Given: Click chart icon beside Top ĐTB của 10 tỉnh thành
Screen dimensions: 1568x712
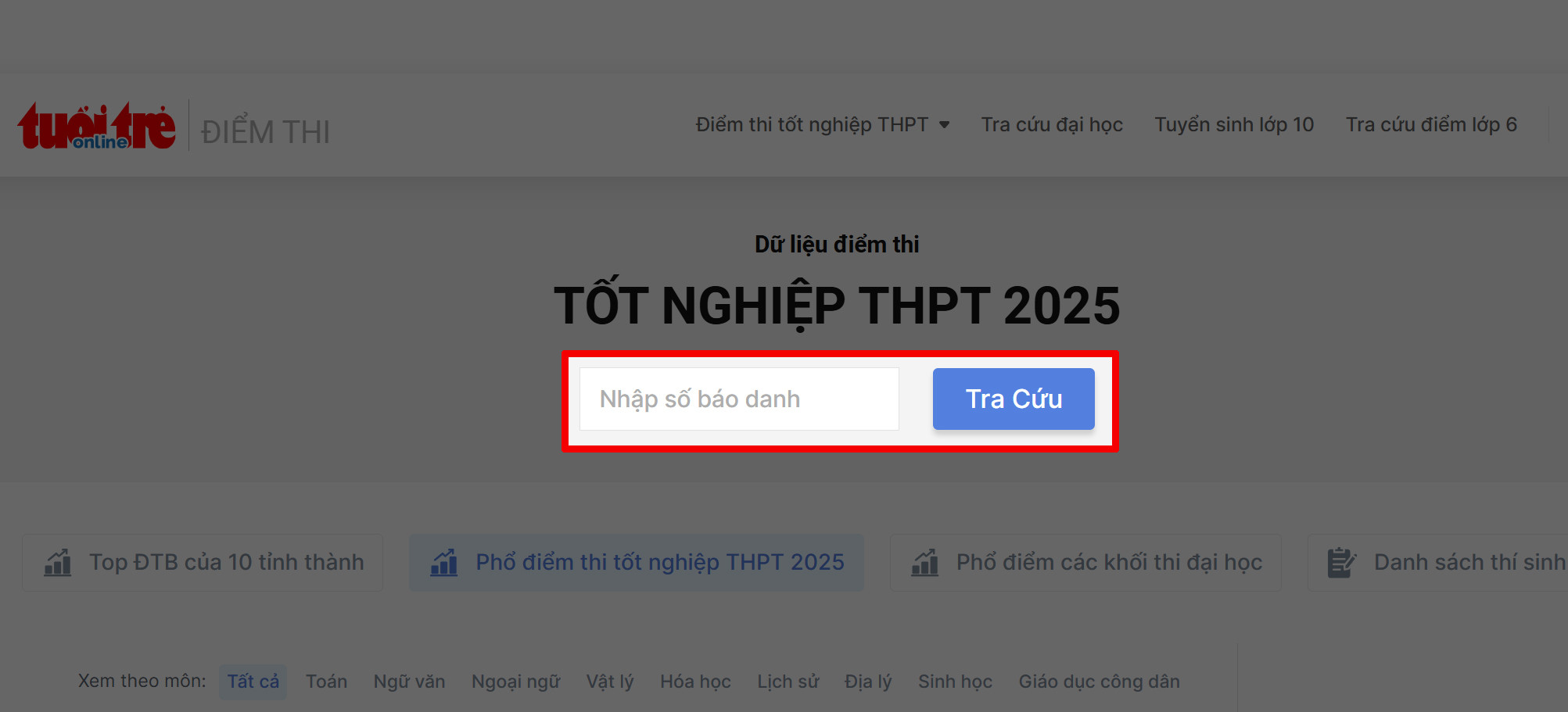Looking at the screenshot, I should [58, 563].
